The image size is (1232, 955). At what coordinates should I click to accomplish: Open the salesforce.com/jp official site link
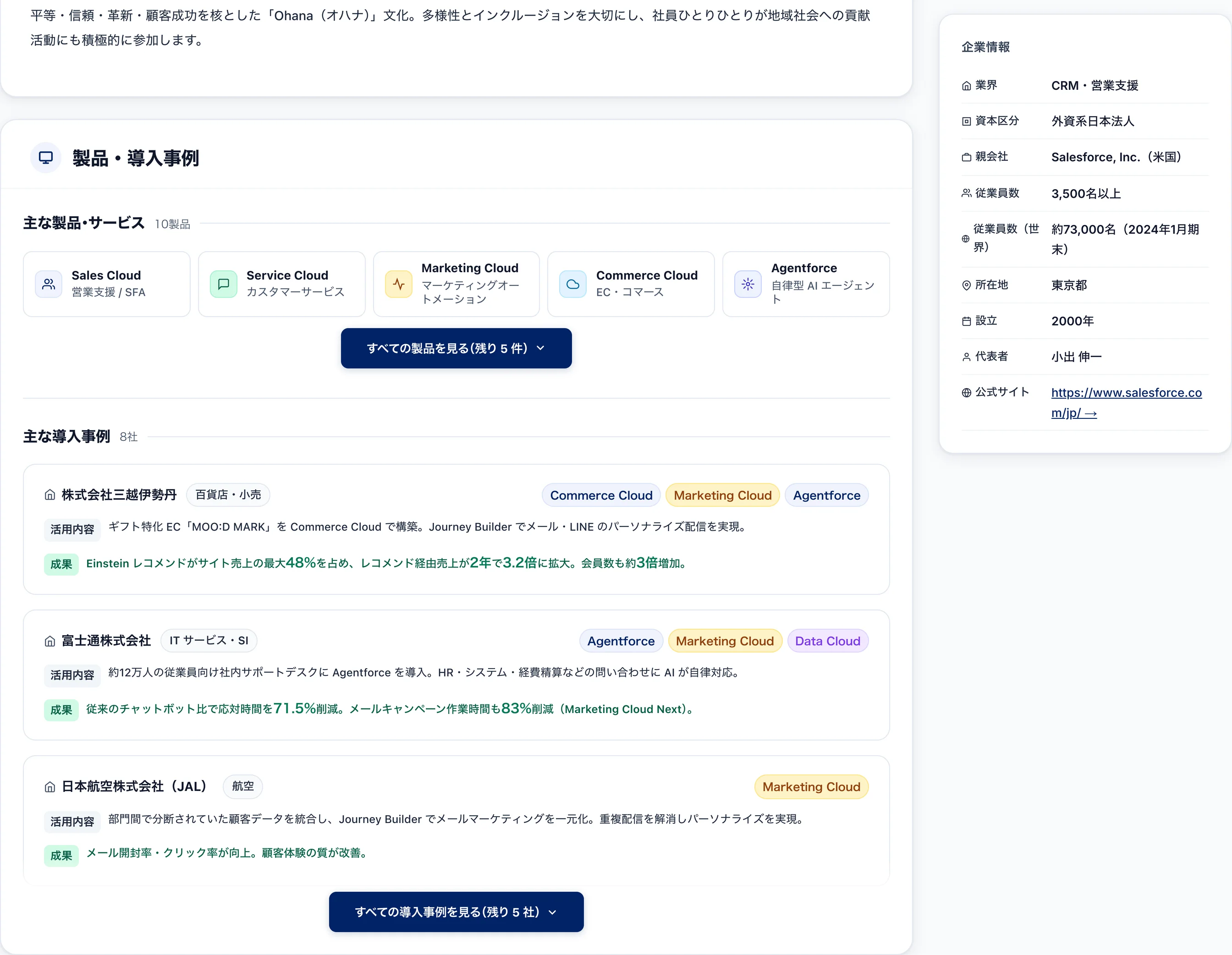[x=1126, y=403]
